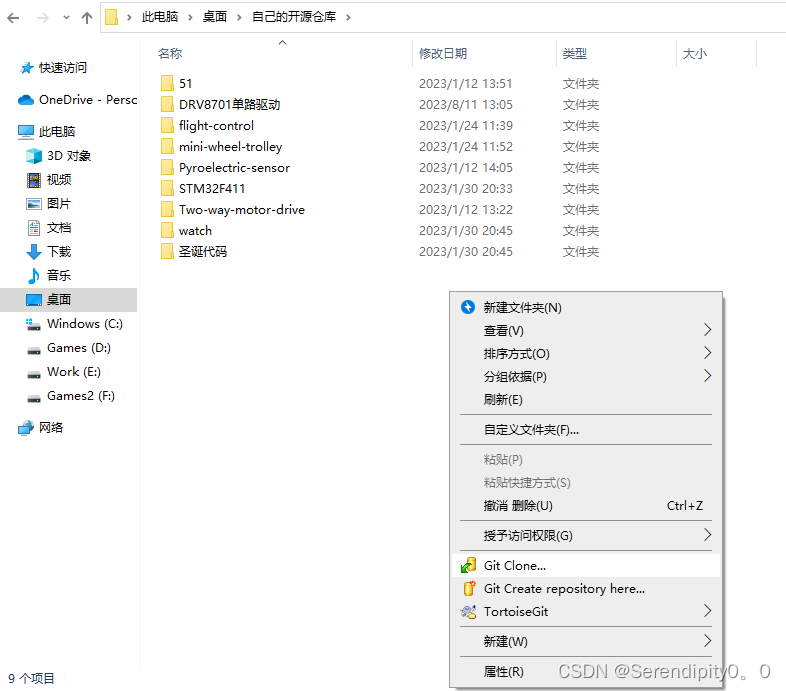
Task: Sort files by 大小 column
Action: (x=695, y=54)
